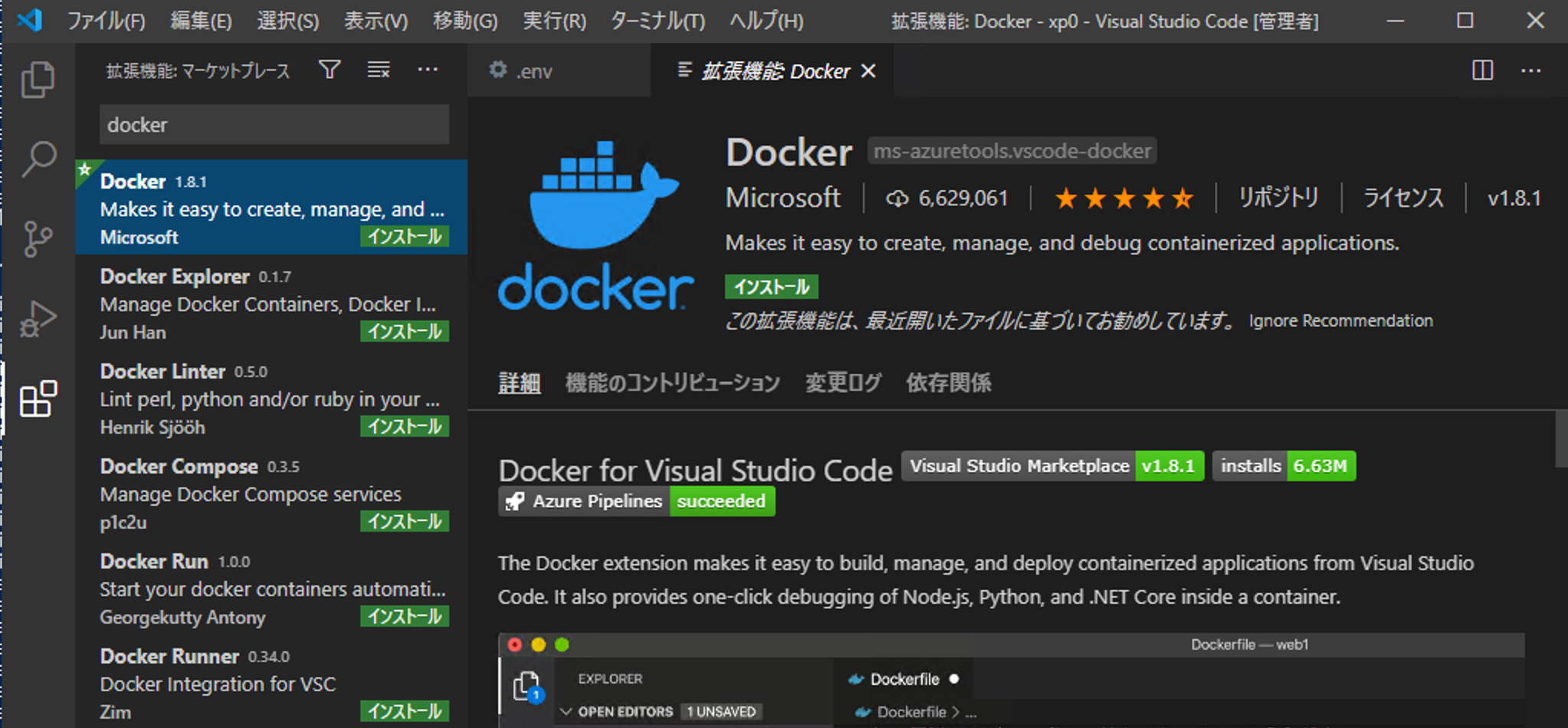Screen dimensions: 1568x728
Task: Open Azure Pipelines succeeded badge
Action: [637, 501]
